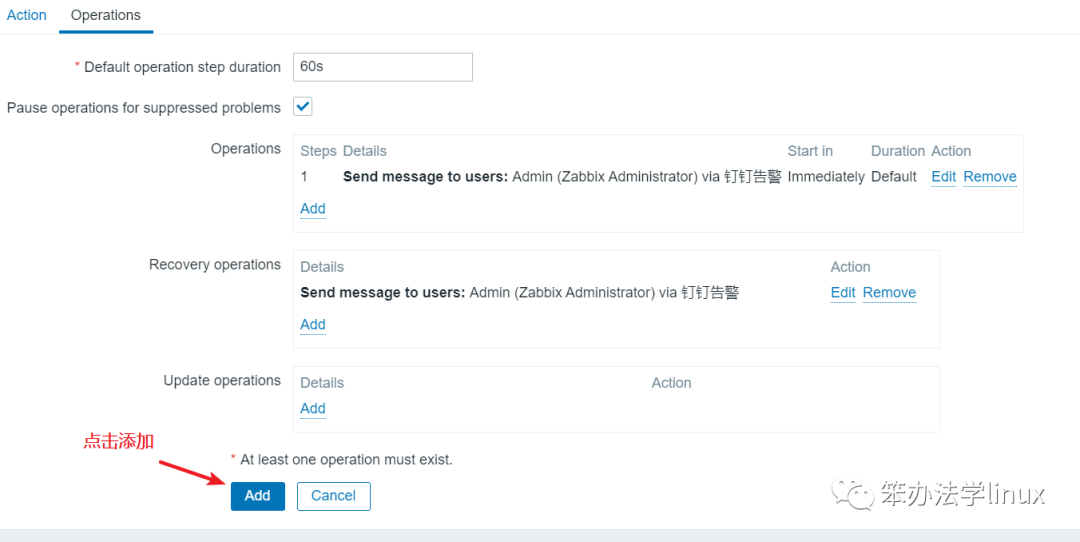
Task: Switch to the Action tab
Action: [x=27, y=15]
